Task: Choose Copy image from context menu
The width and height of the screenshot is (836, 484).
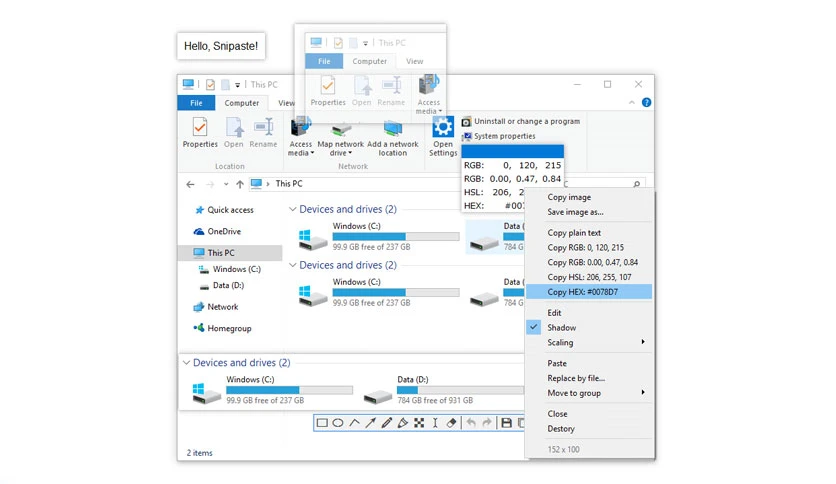Action: click(x=569, y=197)
